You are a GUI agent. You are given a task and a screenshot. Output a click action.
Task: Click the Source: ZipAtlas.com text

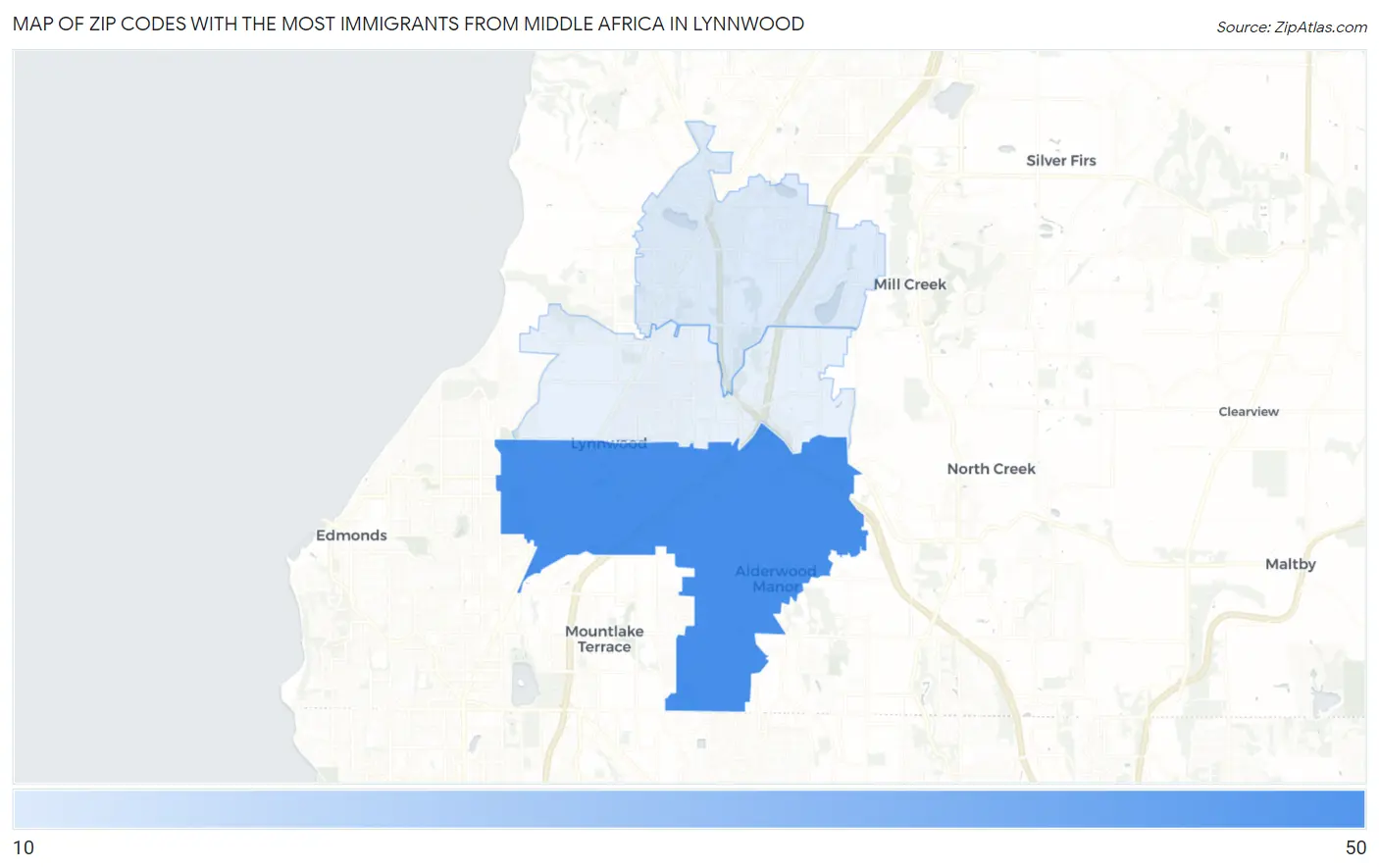tap(1292, 27)
